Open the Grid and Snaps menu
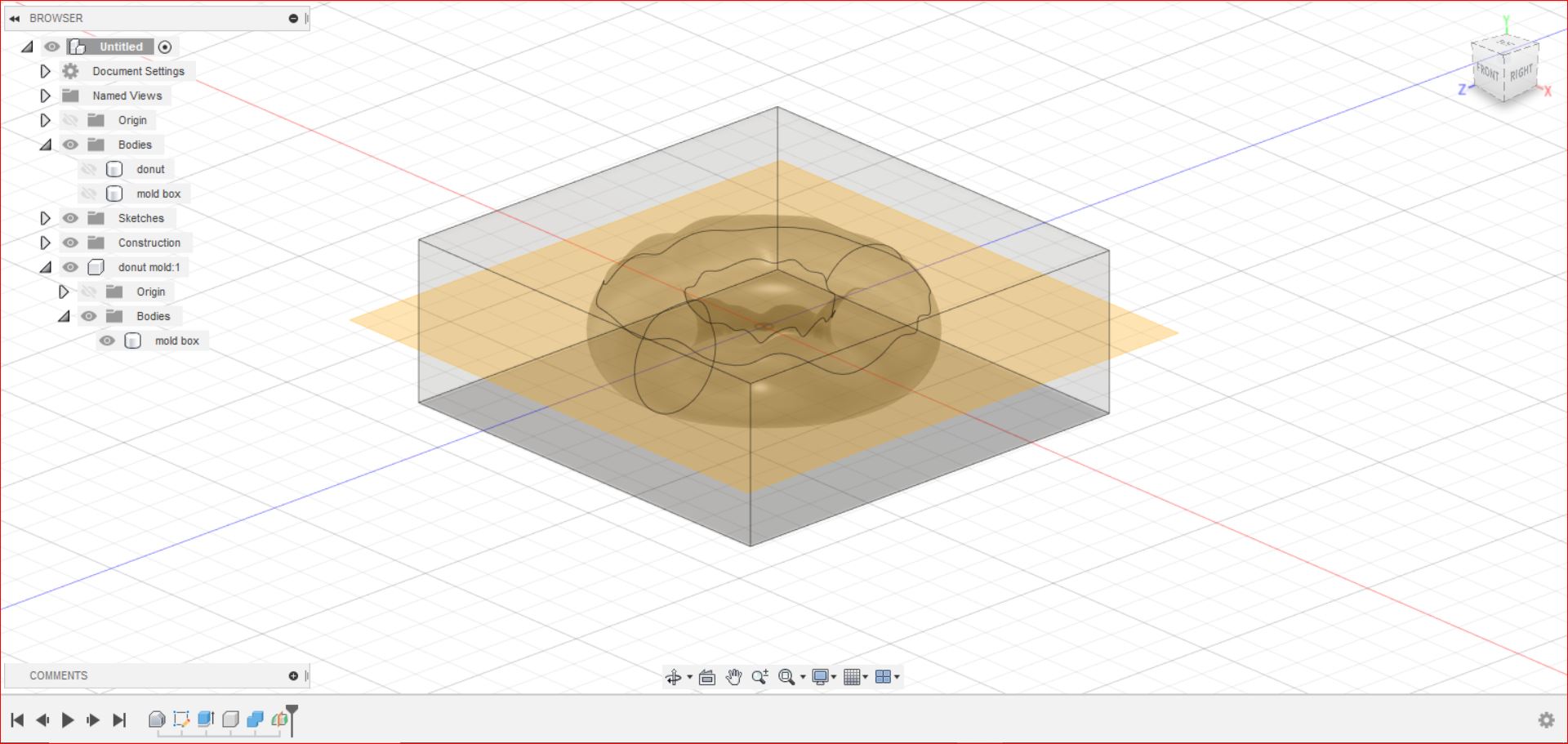The width and height of the screenshot is (1568, 744). 855,677
